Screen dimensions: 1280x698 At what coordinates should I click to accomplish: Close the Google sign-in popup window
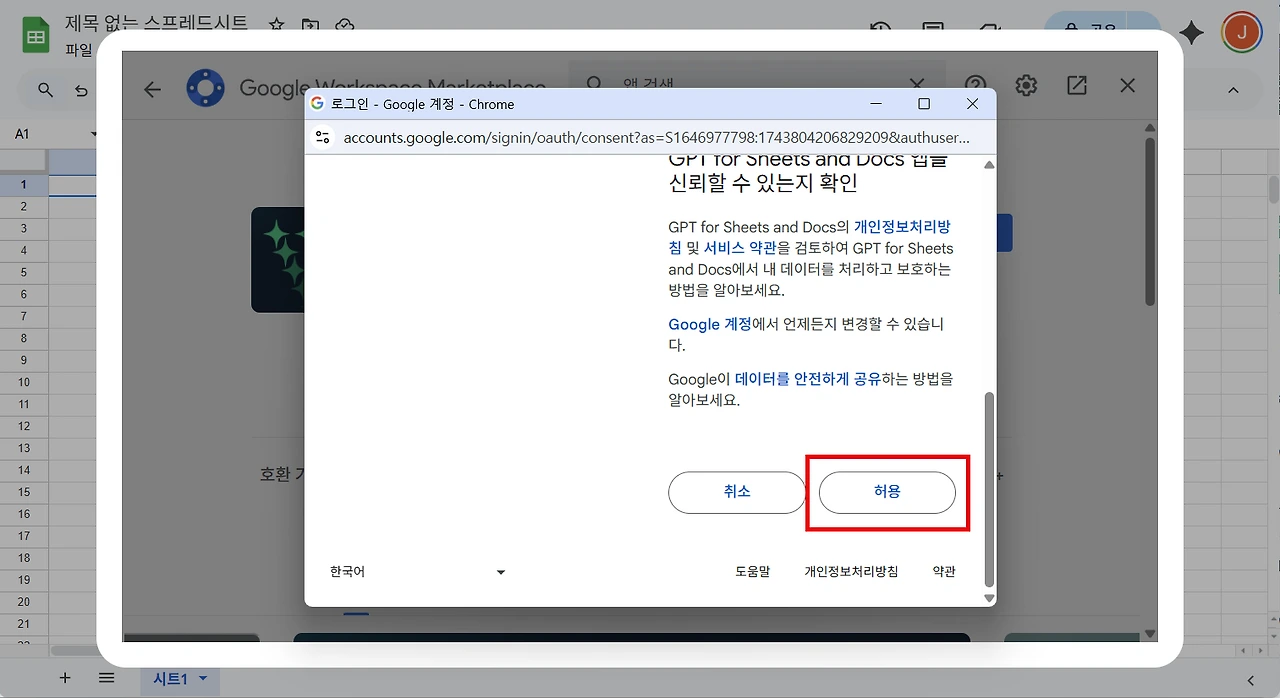coord(972,104)
